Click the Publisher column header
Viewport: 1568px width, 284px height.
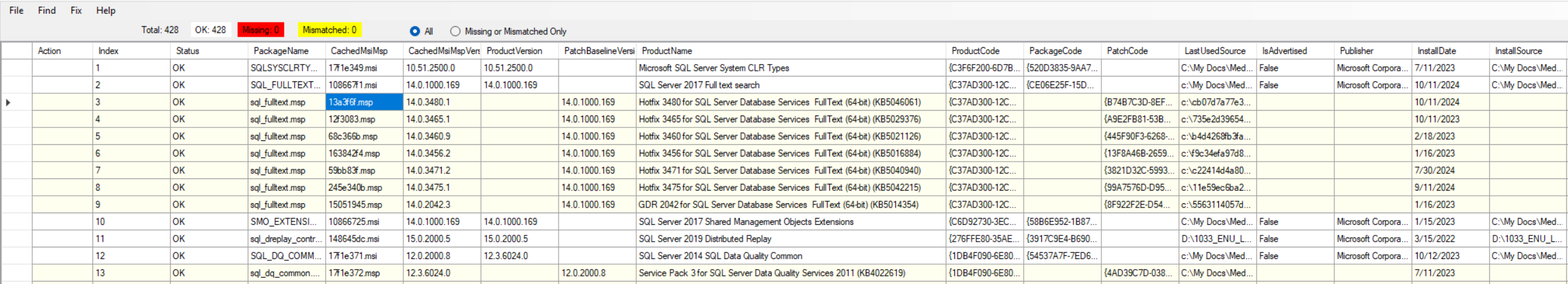click(1356, 51)
